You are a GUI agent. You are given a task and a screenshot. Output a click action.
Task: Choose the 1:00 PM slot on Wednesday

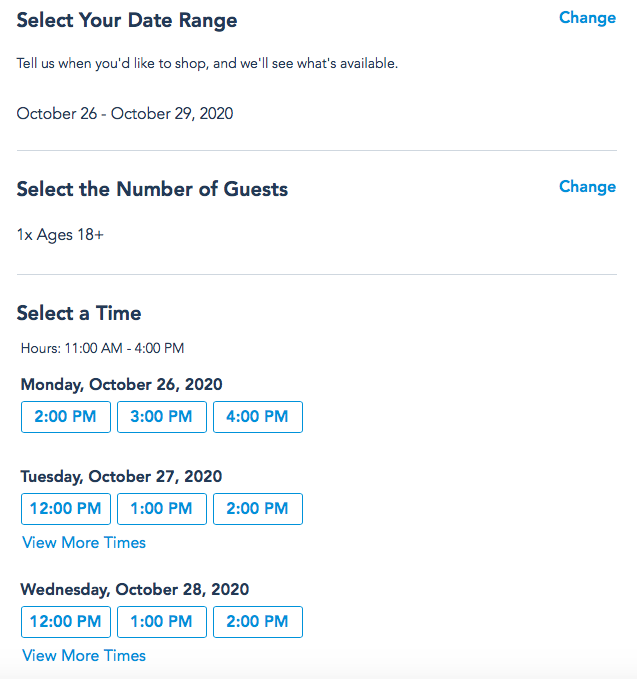[x=161, y=622]
